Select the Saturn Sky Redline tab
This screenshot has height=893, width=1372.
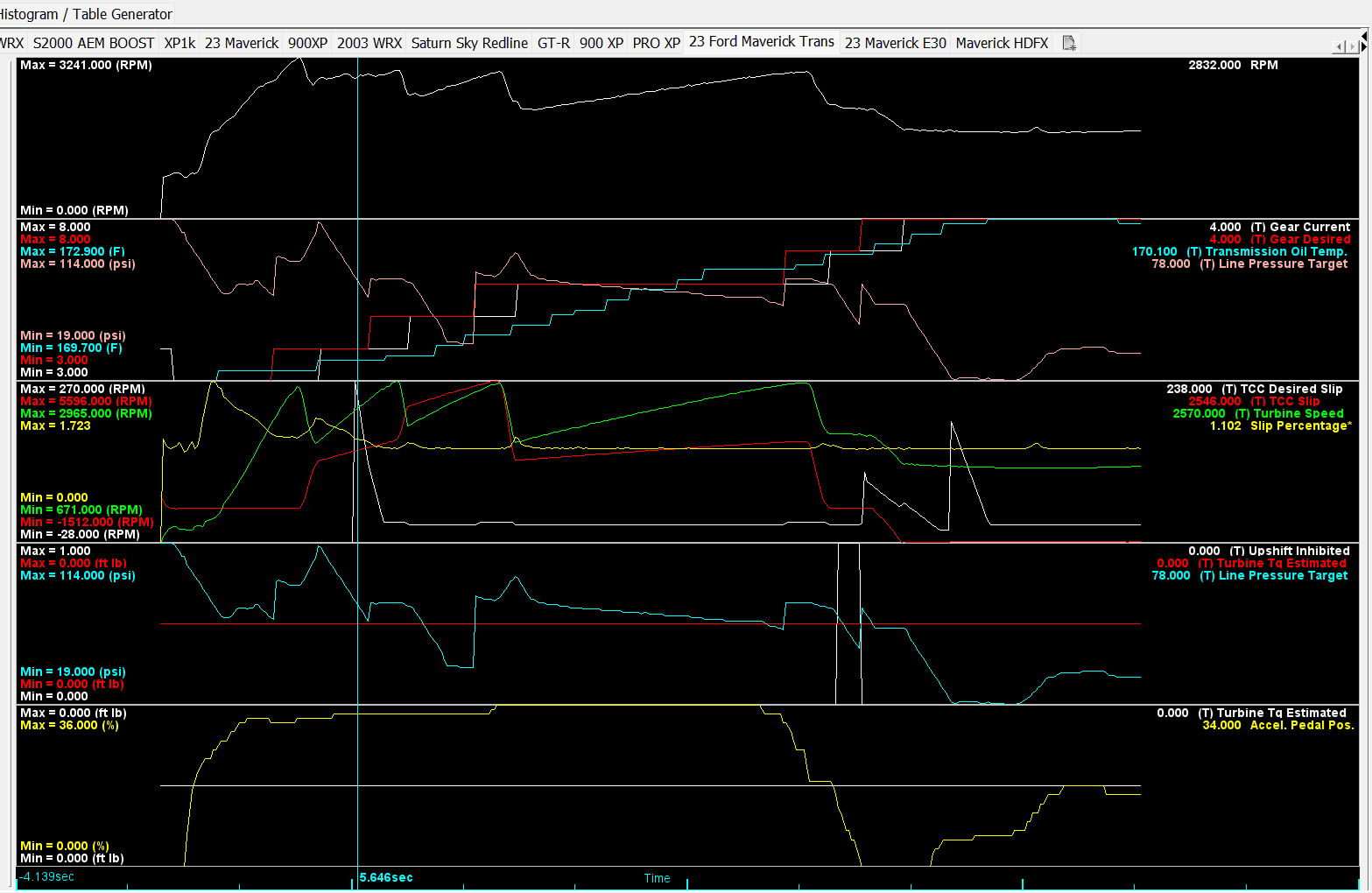469,43
